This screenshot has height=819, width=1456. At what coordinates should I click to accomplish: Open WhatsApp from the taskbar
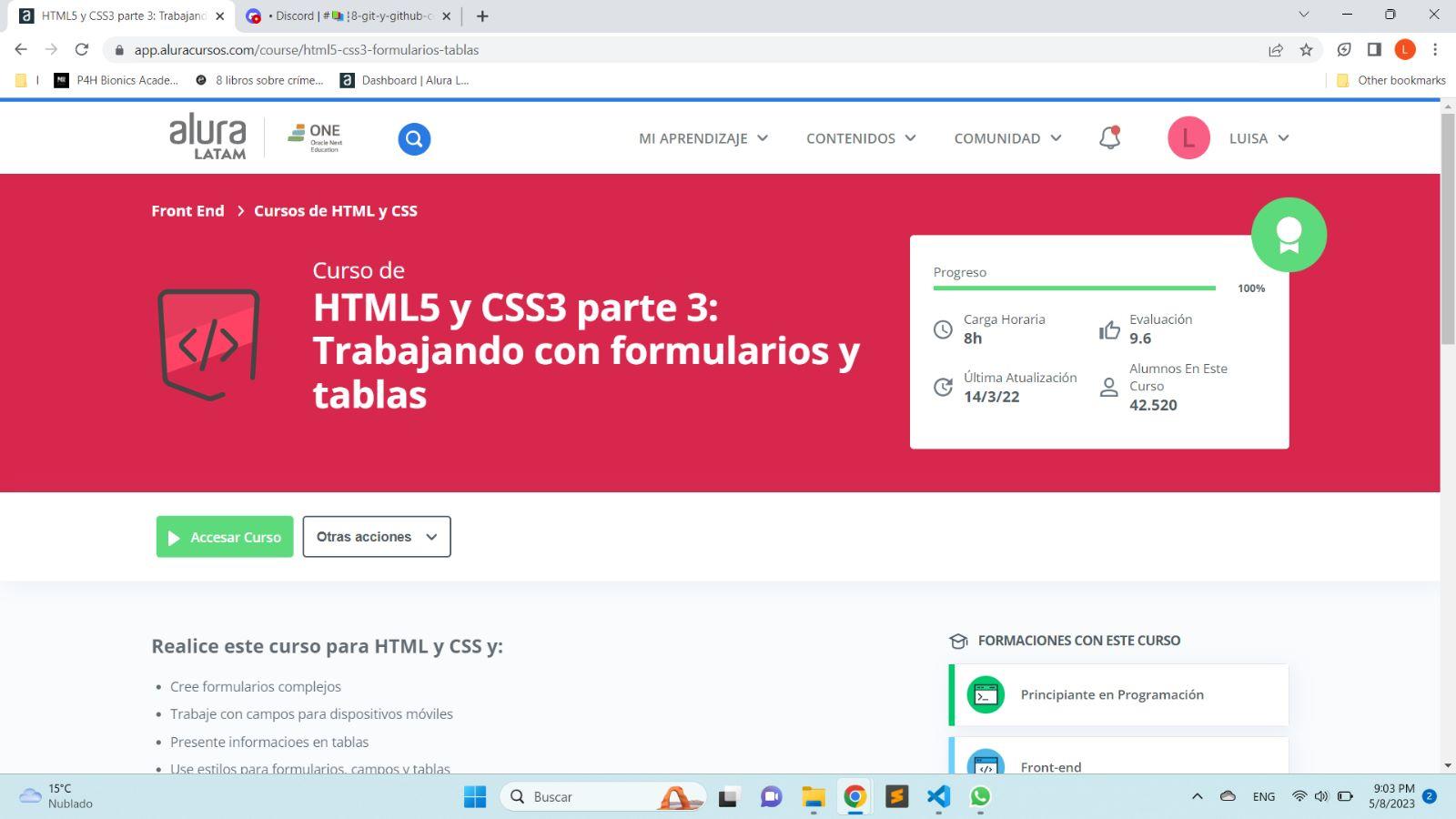pos(980,796)
